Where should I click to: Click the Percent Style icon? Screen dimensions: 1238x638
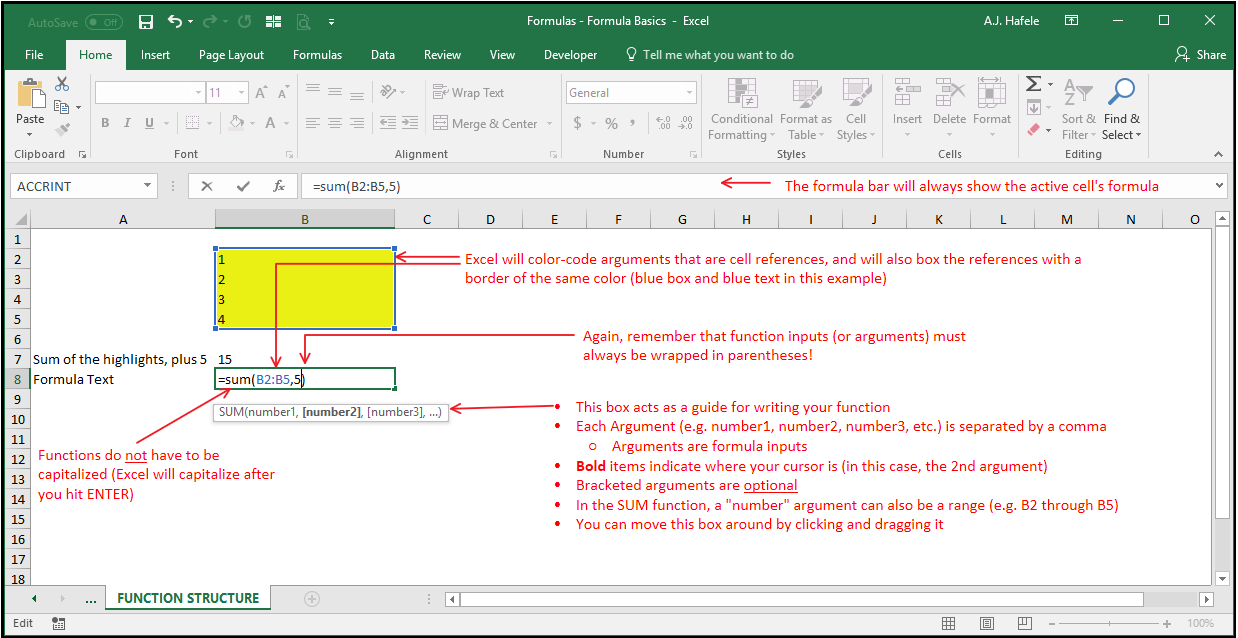[612, 123]
